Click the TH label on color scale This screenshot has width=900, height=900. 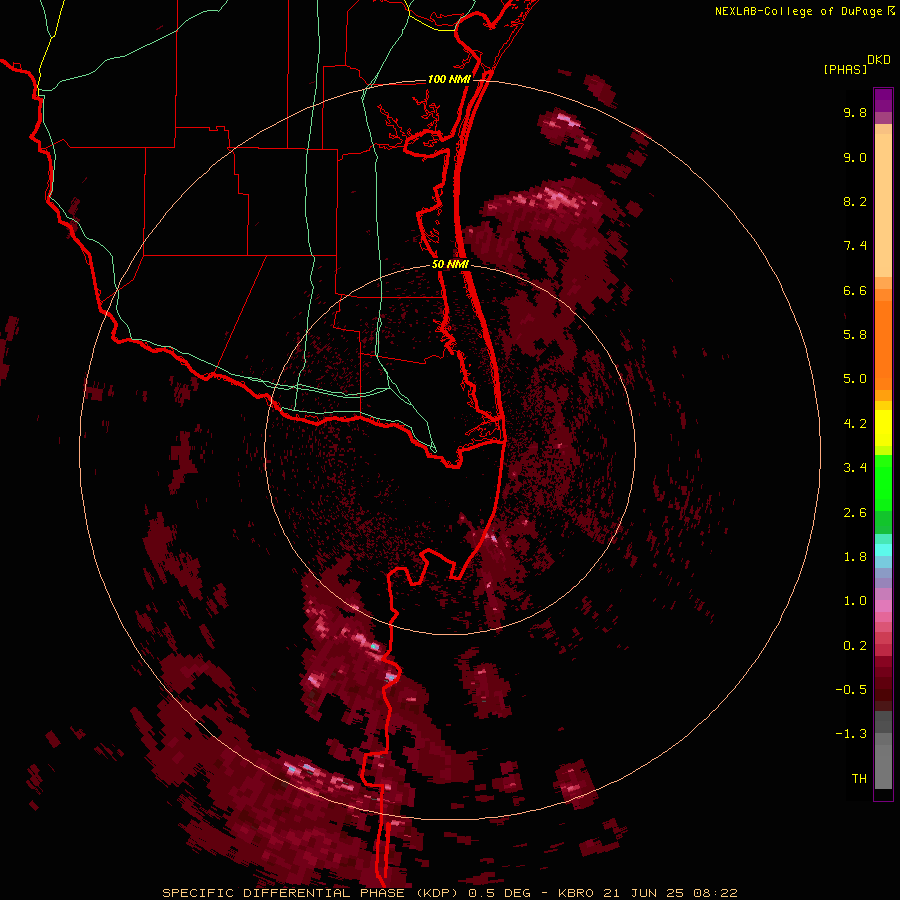pyautogui.click(x=859, y=779)
